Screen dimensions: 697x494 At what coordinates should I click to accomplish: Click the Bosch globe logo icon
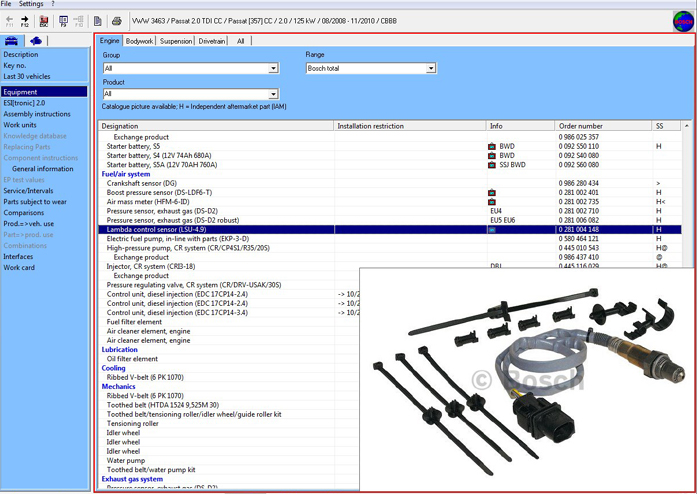coord(683,21)
